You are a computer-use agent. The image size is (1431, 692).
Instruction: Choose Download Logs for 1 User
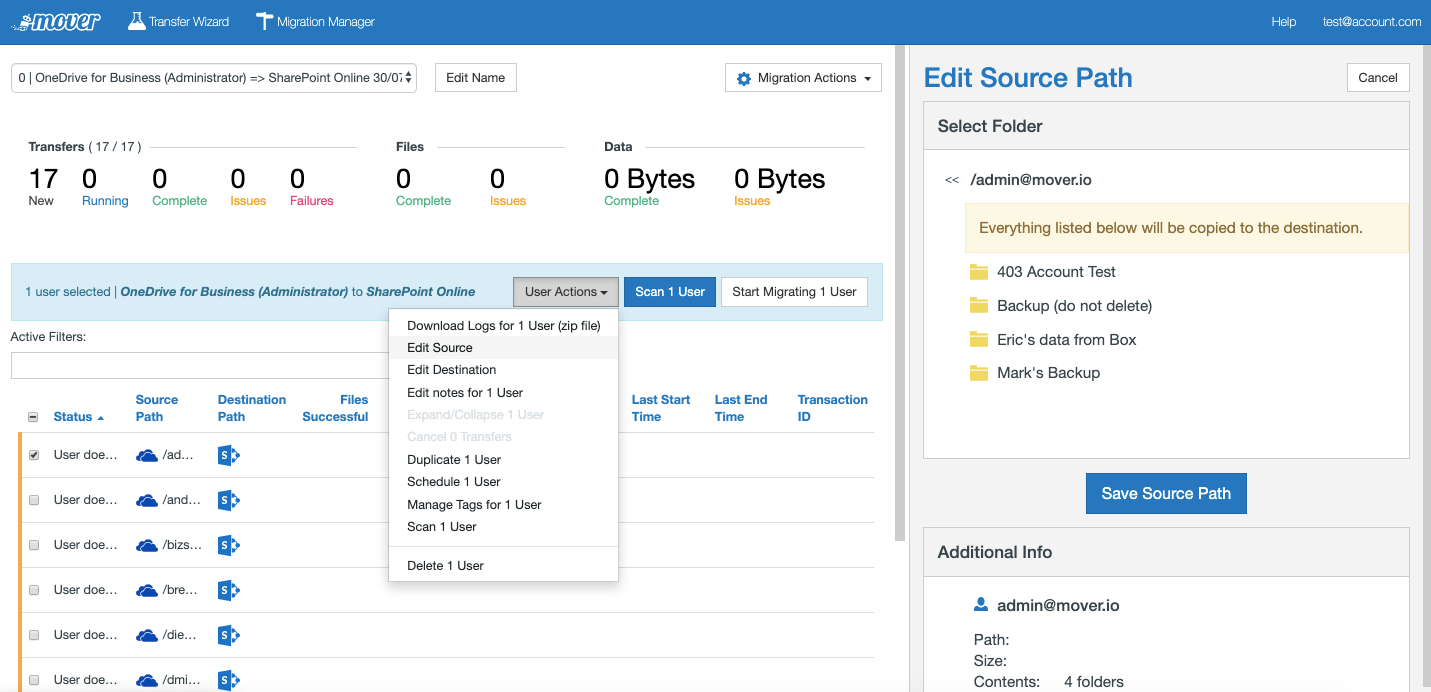click(x=503, y=326)
